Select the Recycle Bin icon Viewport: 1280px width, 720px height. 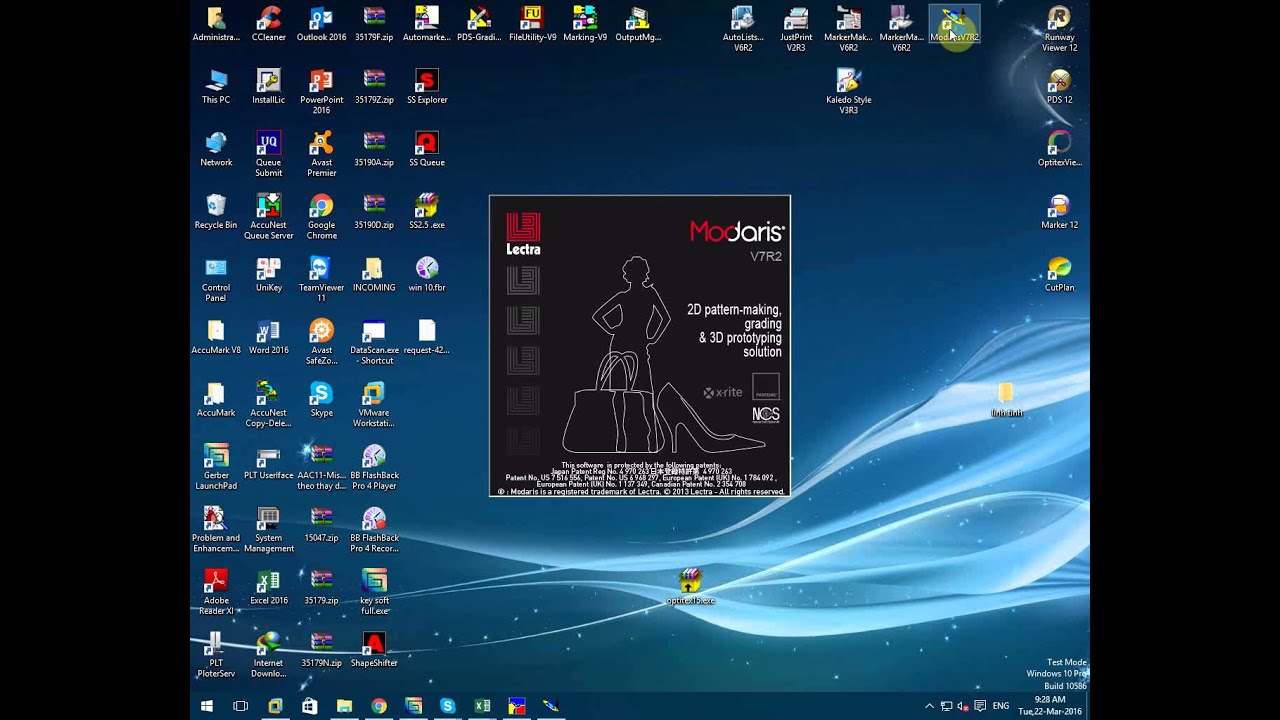click(216, 212)
